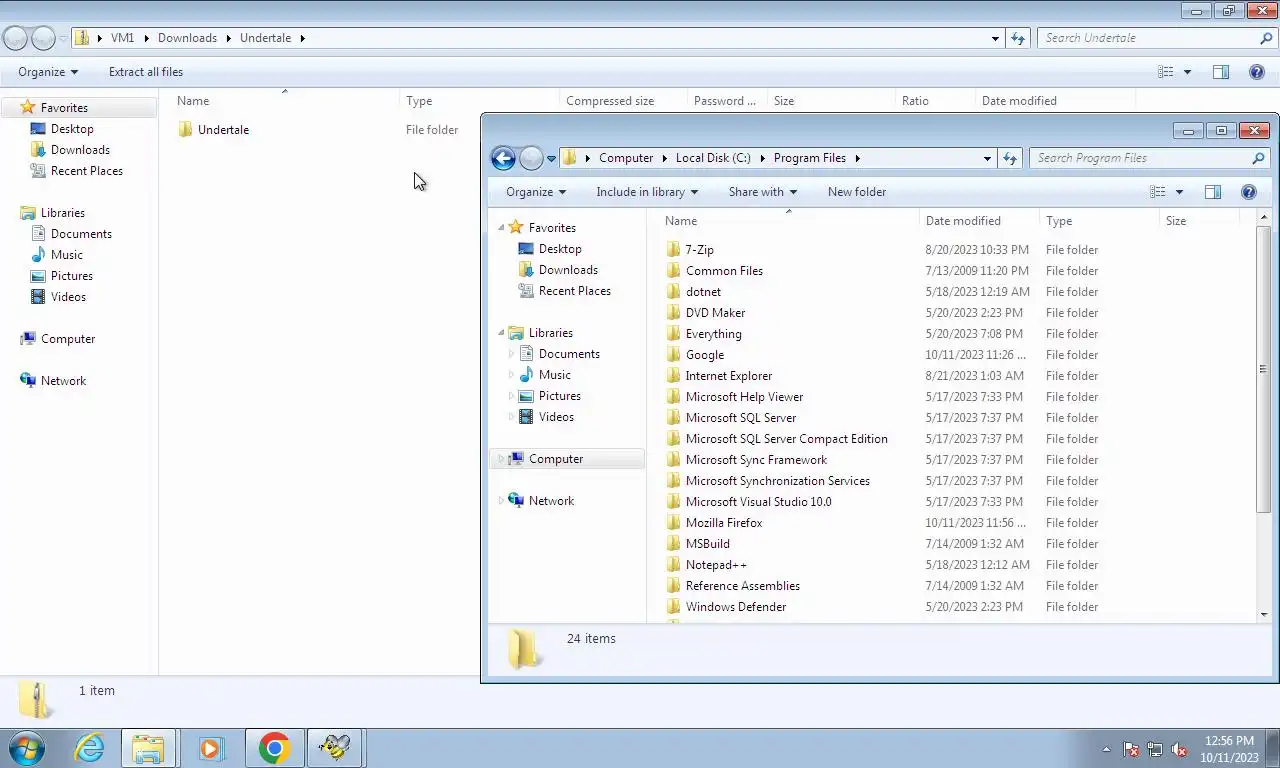Open the Share with dropdown

[763, 192]
